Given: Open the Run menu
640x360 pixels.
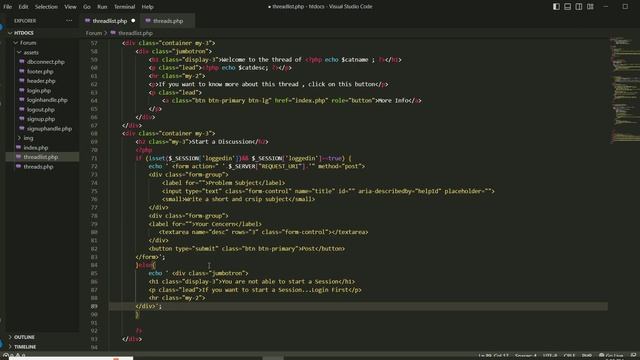Looking at the screenshot, I should tap(102, 7).
